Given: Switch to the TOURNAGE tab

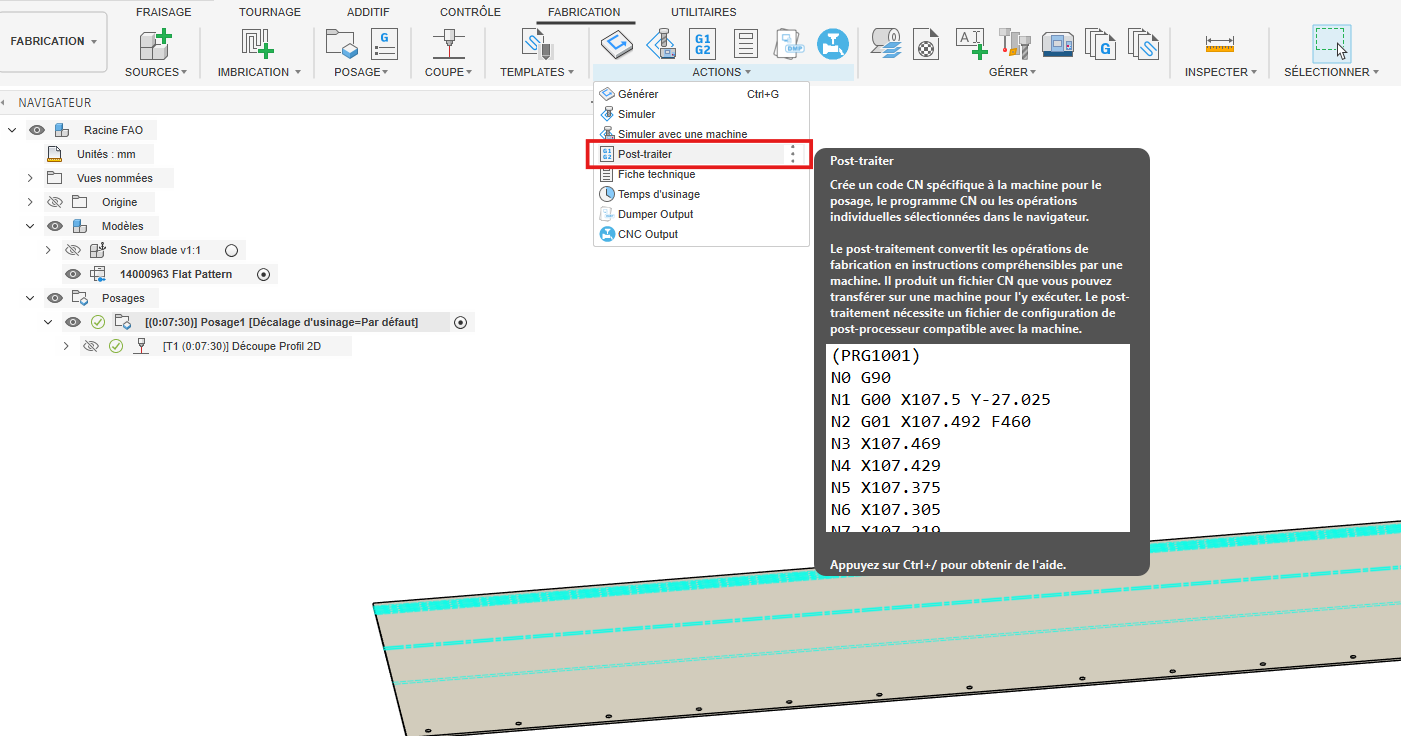Looking at the screenshot, I should coord(270,12).
